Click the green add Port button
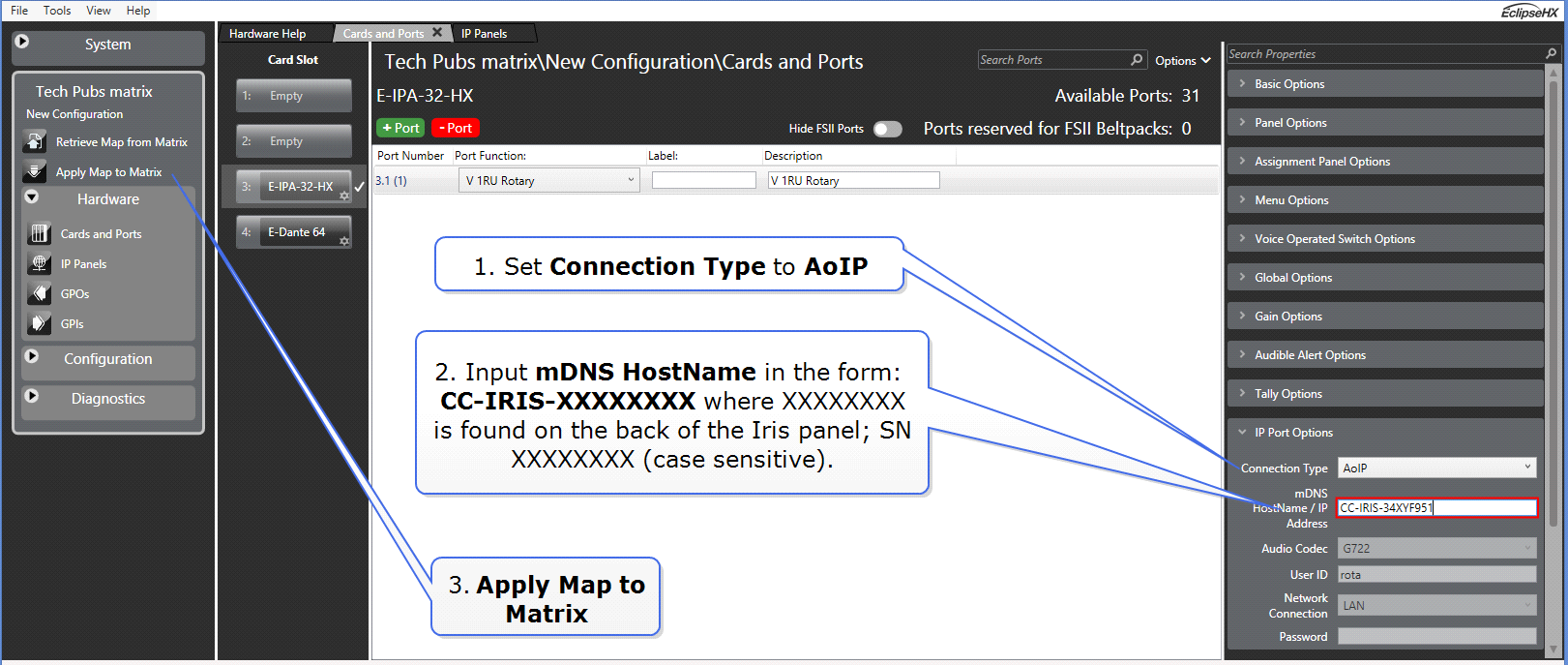The width and height of the screenshot is (1568, 665). coord(400,128)
